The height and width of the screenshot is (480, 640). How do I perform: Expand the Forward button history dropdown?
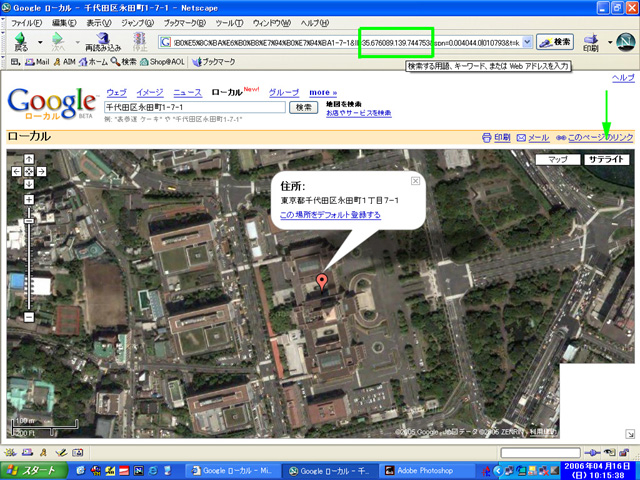coord(77,42)
